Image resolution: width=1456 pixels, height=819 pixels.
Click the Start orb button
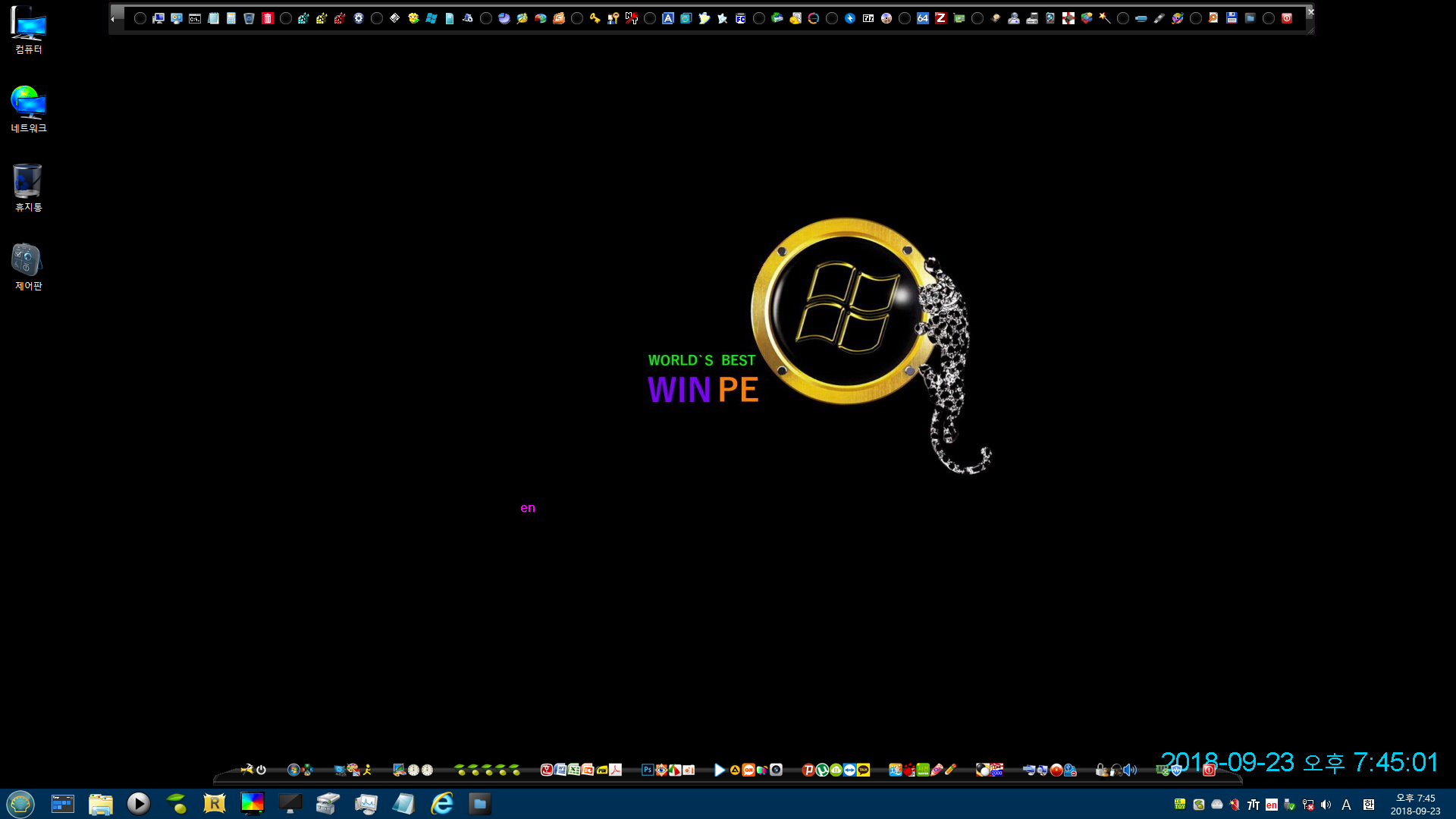tap(20, 803)
